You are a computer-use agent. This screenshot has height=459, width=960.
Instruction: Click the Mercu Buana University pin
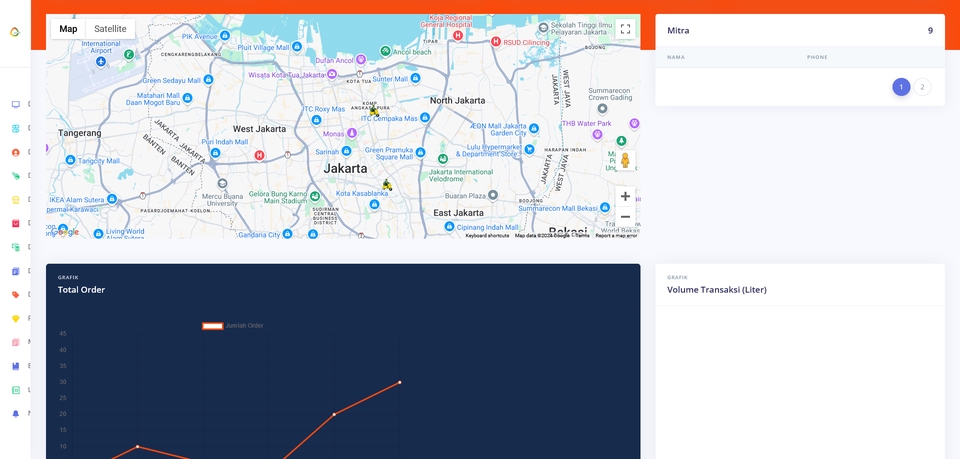(222, 184)
